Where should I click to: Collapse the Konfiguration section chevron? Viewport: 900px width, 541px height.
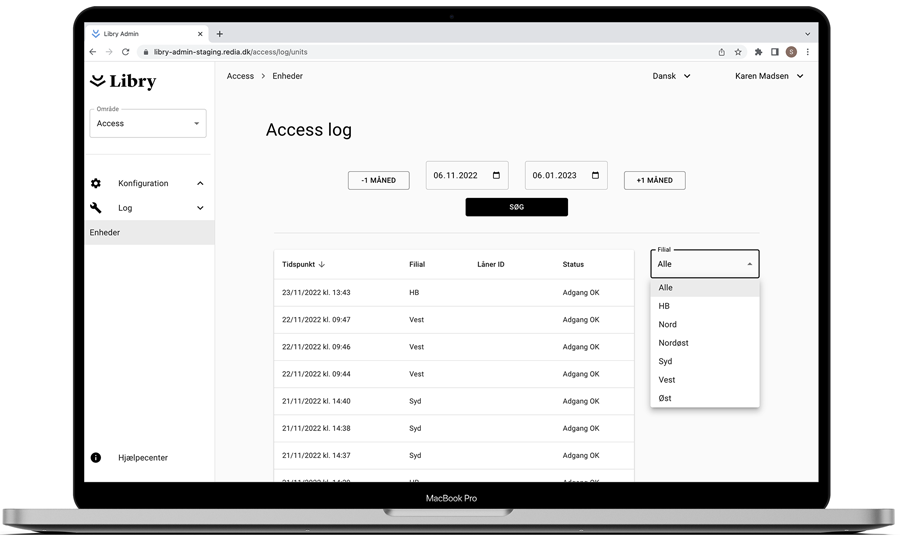coord(200,184)
